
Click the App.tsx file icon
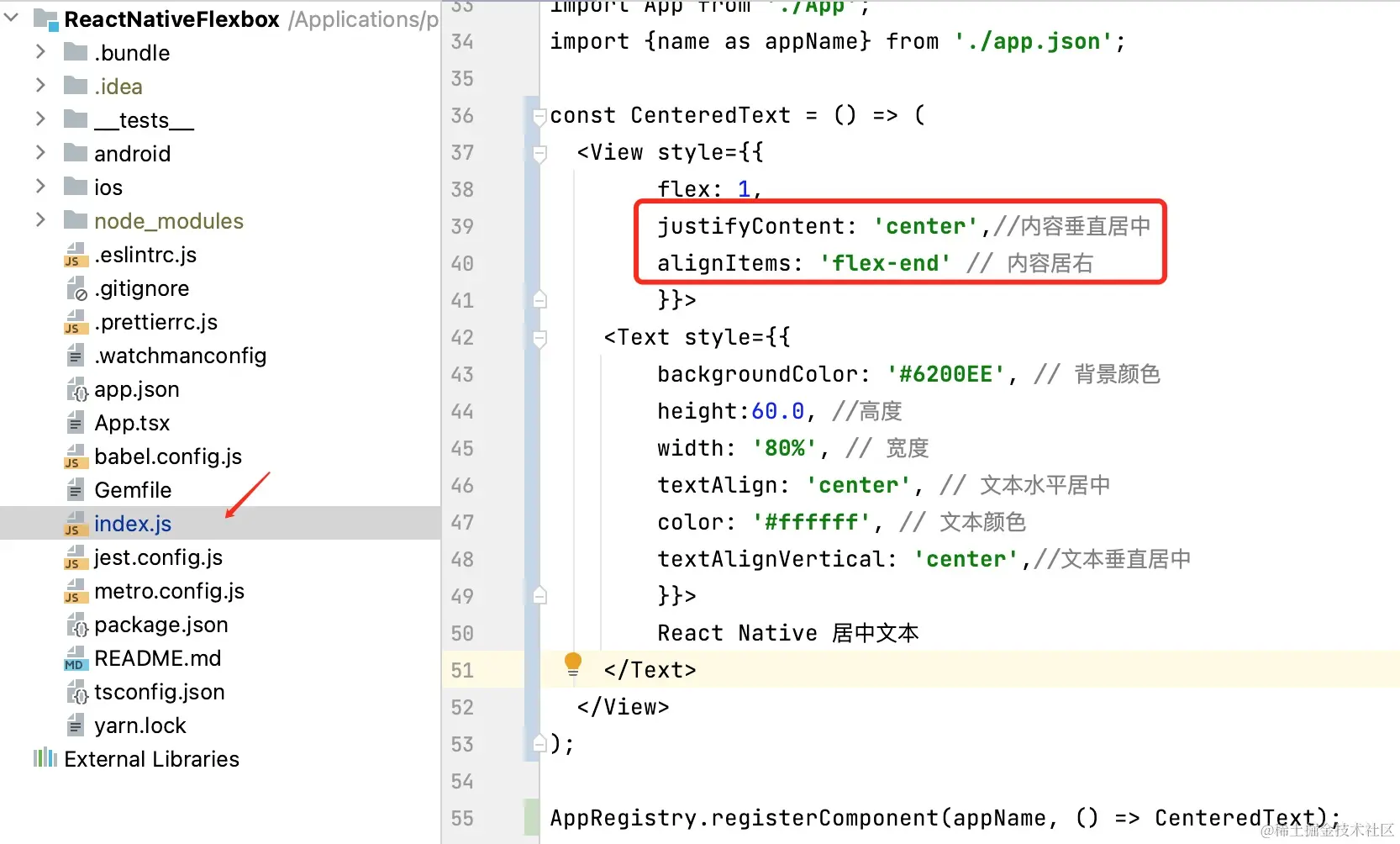(76, 423)
